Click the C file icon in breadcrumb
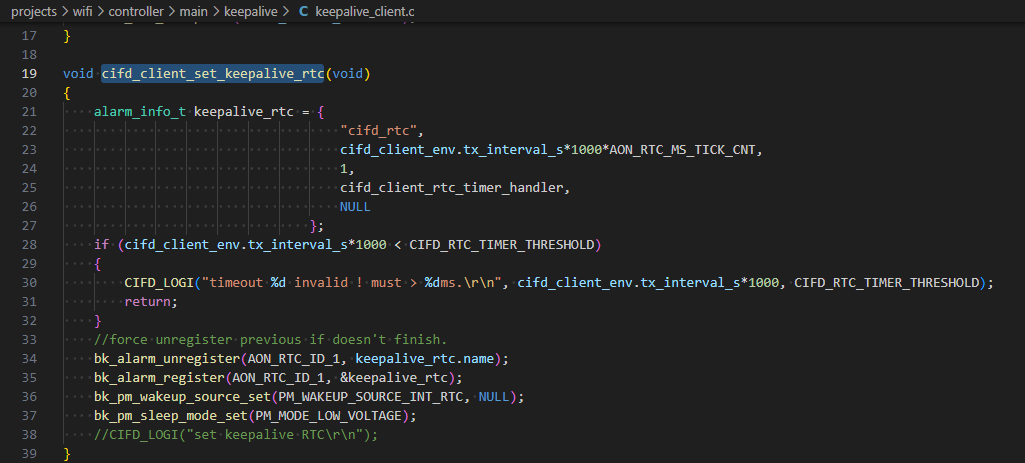The image size is (1025, 463). 303,12
